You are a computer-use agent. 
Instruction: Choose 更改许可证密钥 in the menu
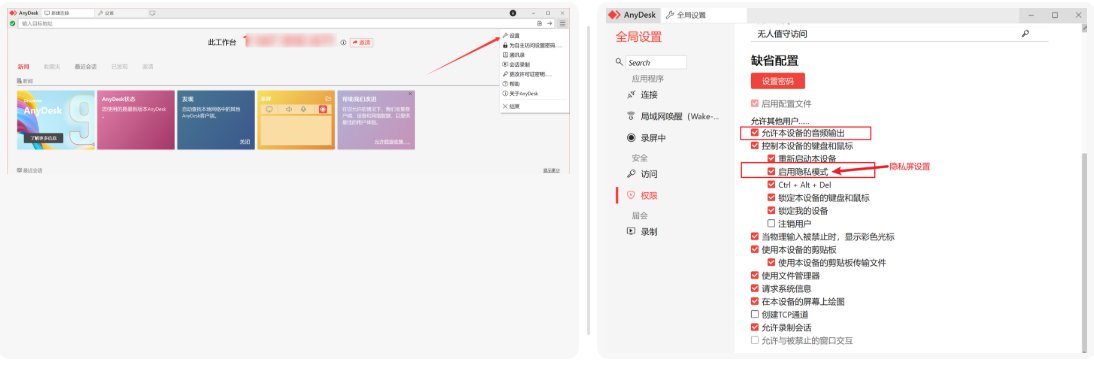coord(534,74)
